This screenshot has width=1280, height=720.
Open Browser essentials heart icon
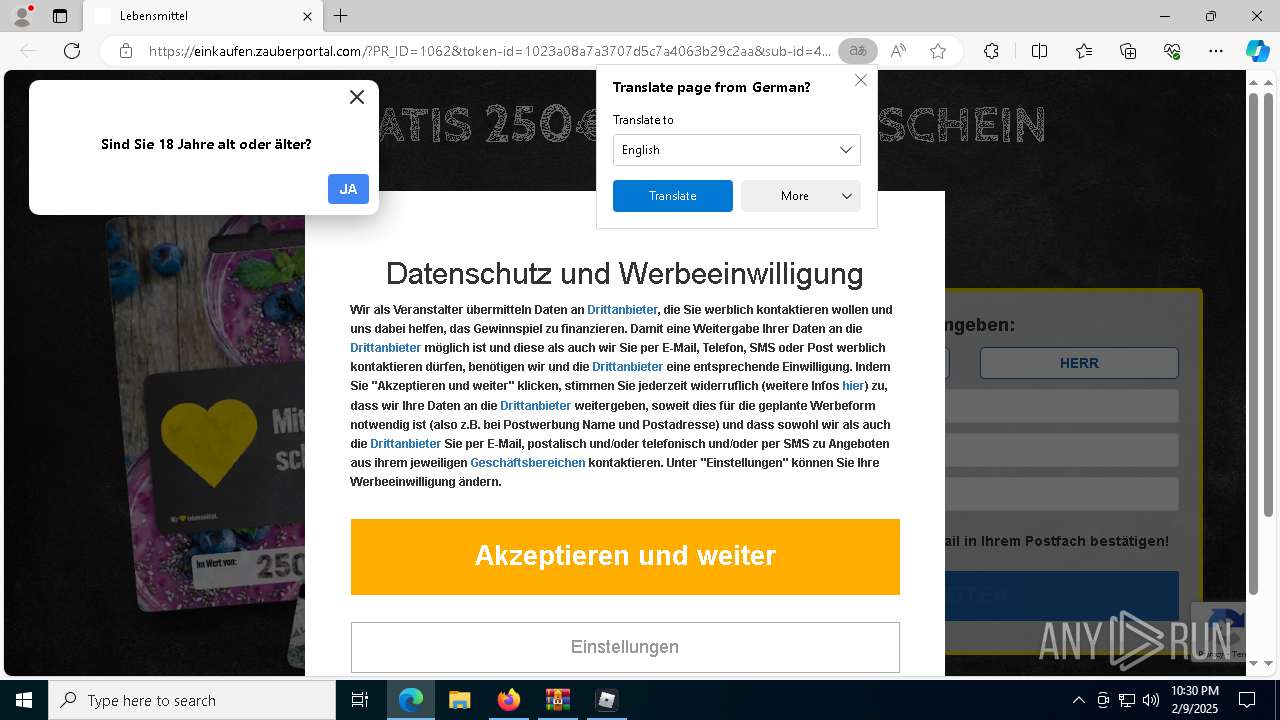(x=1172, y=51)
